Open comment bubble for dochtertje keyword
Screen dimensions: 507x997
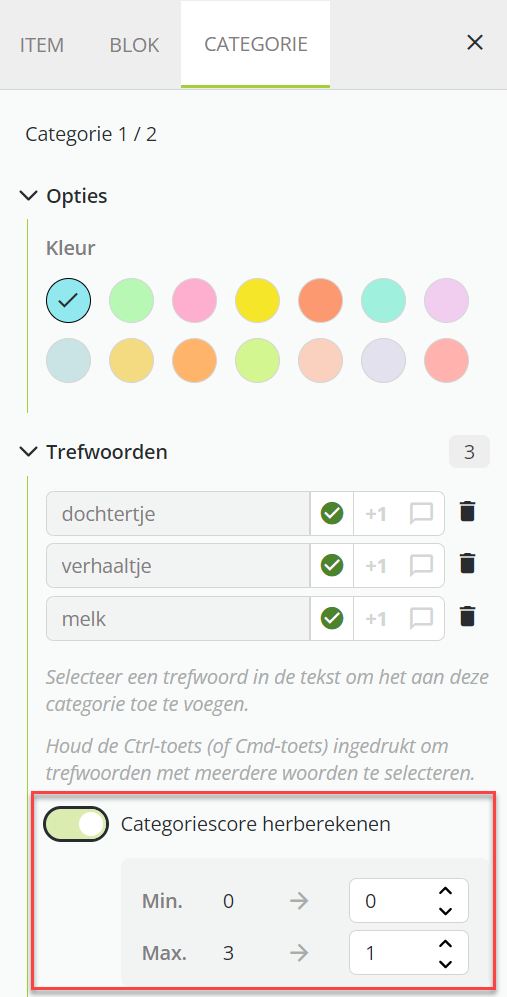421,513
